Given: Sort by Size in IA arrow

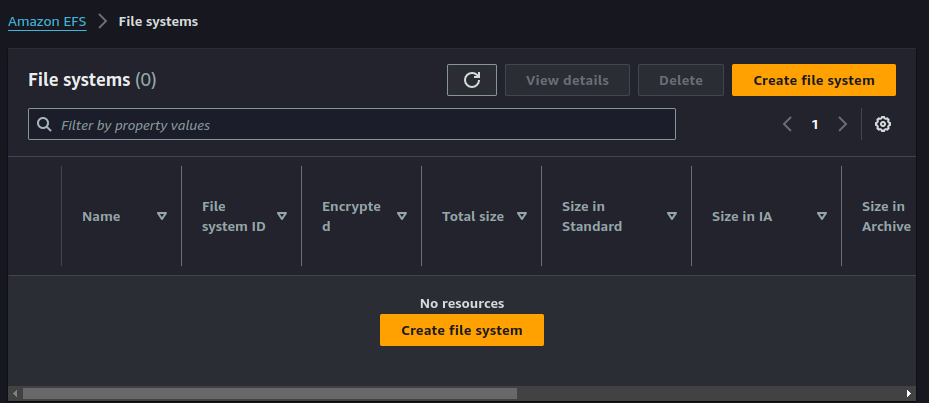Looking at the screenshot, I should (822, 216).
